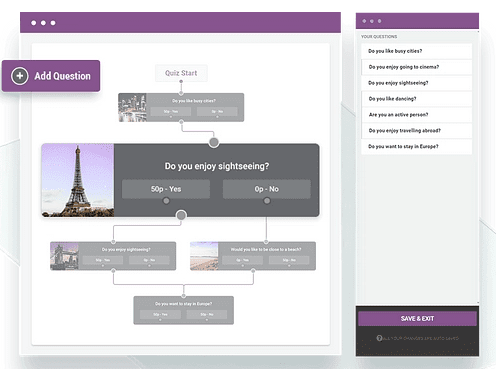Select 'Do you enjoy travelling abroad?' question
This screenshot has height=369, width=496.
pyautogui.click(x=417, y=131)
